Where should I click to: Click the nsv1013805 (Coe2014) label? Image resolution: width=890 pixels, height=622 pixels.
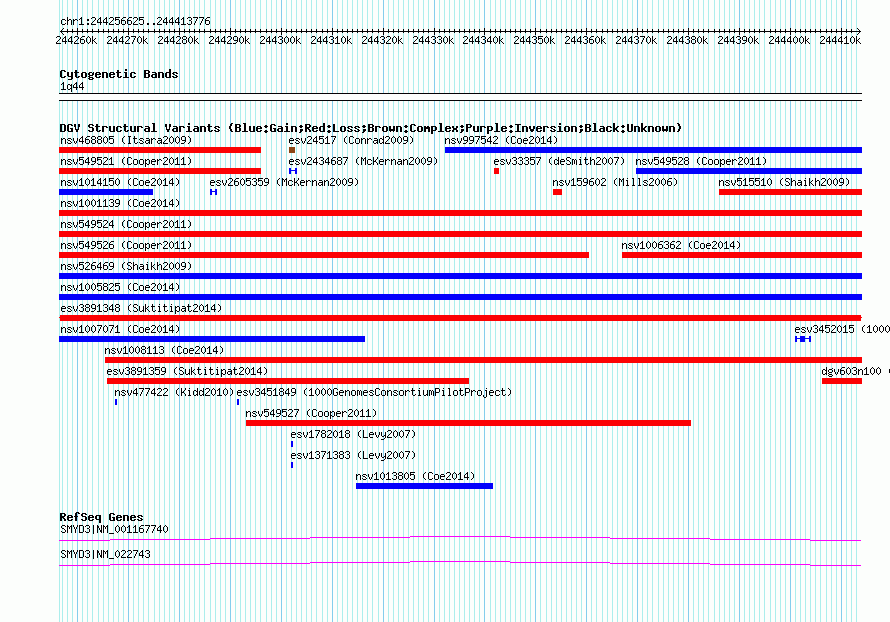(x=415, y=476)
